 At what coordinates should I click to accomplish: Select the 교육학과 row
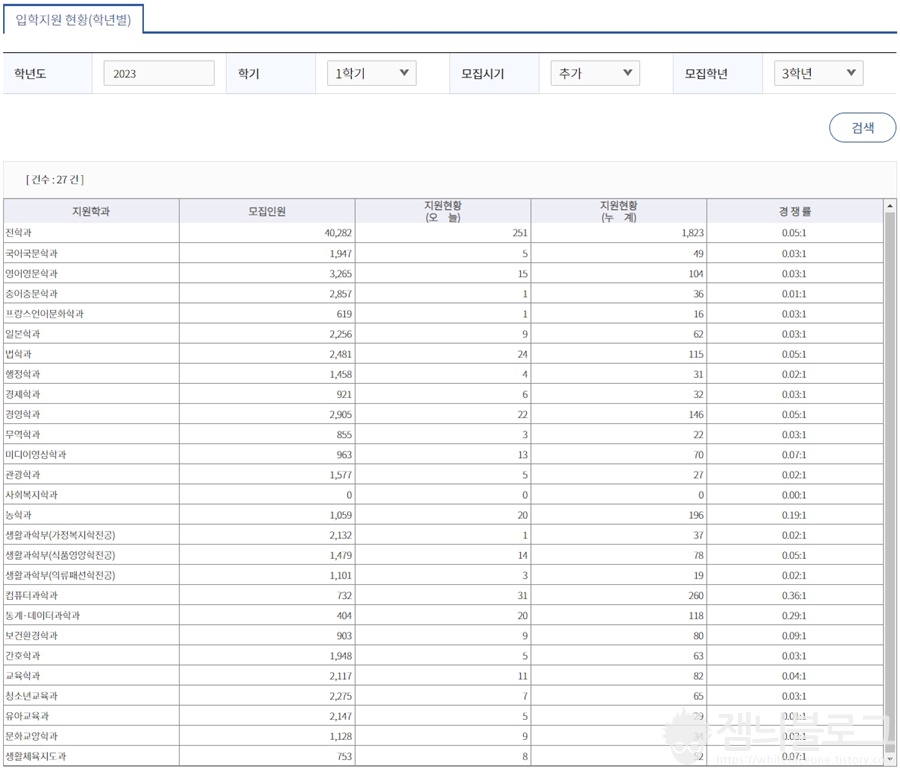(443, 675)
